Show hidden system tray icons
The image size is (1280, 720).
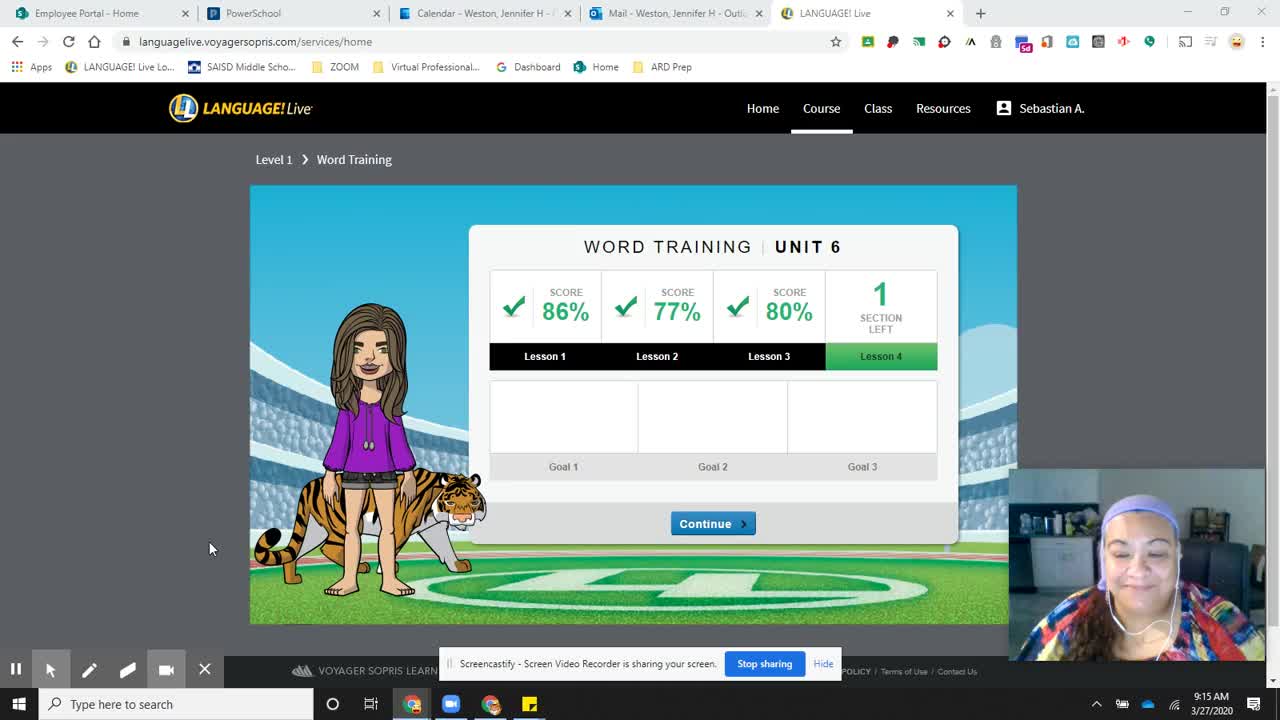coord(1096,704)
